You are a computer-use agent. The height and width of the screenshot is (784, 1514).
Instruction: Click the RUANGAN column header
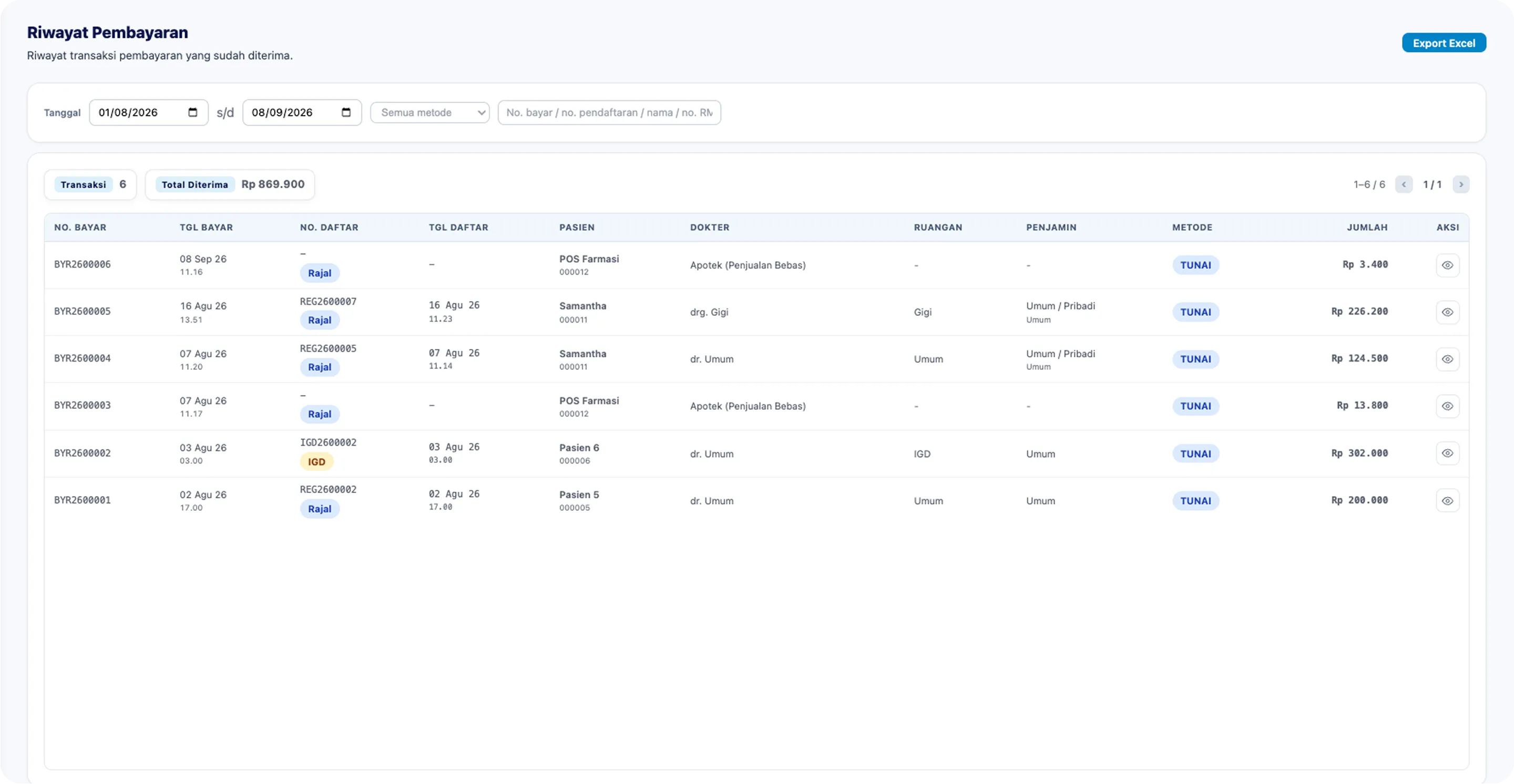click(x=937, y=228)
